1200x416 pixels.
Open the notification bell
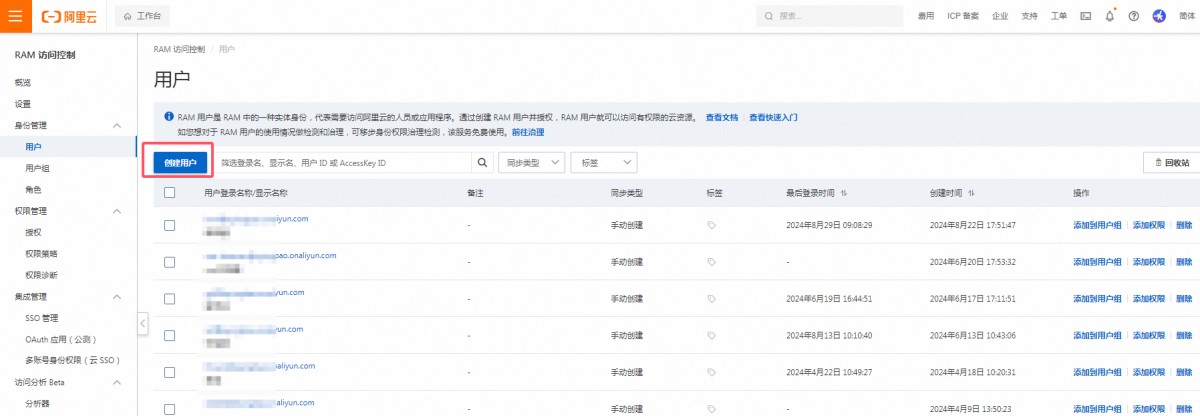click(x=1110, y=16)
